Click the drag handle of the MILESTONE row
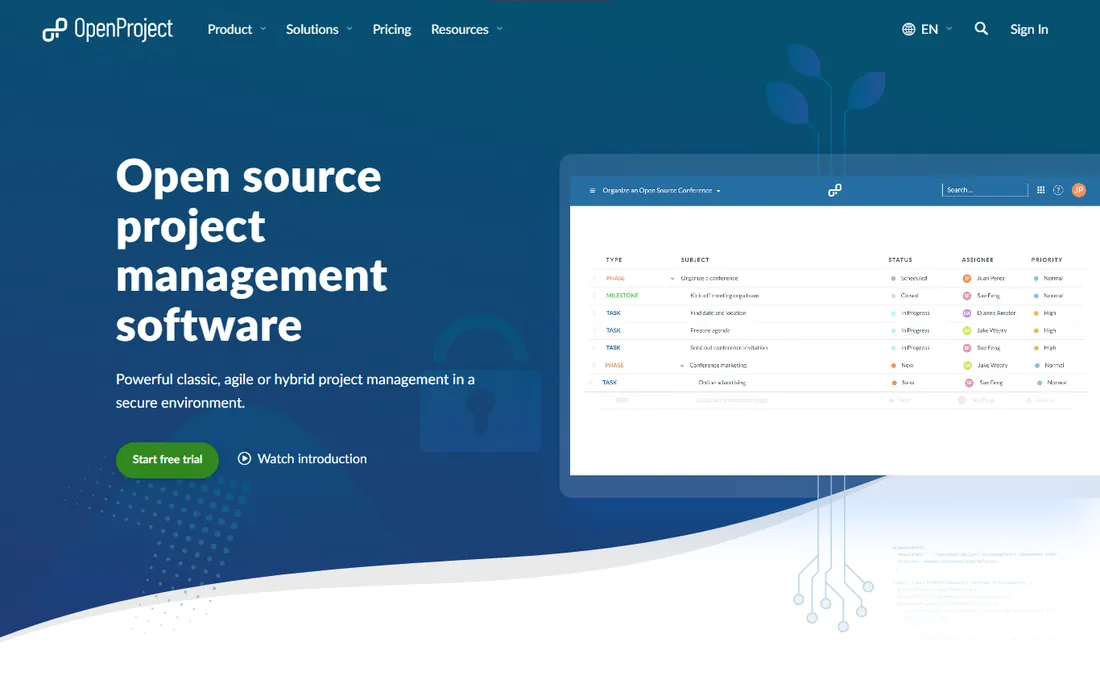 594,296
